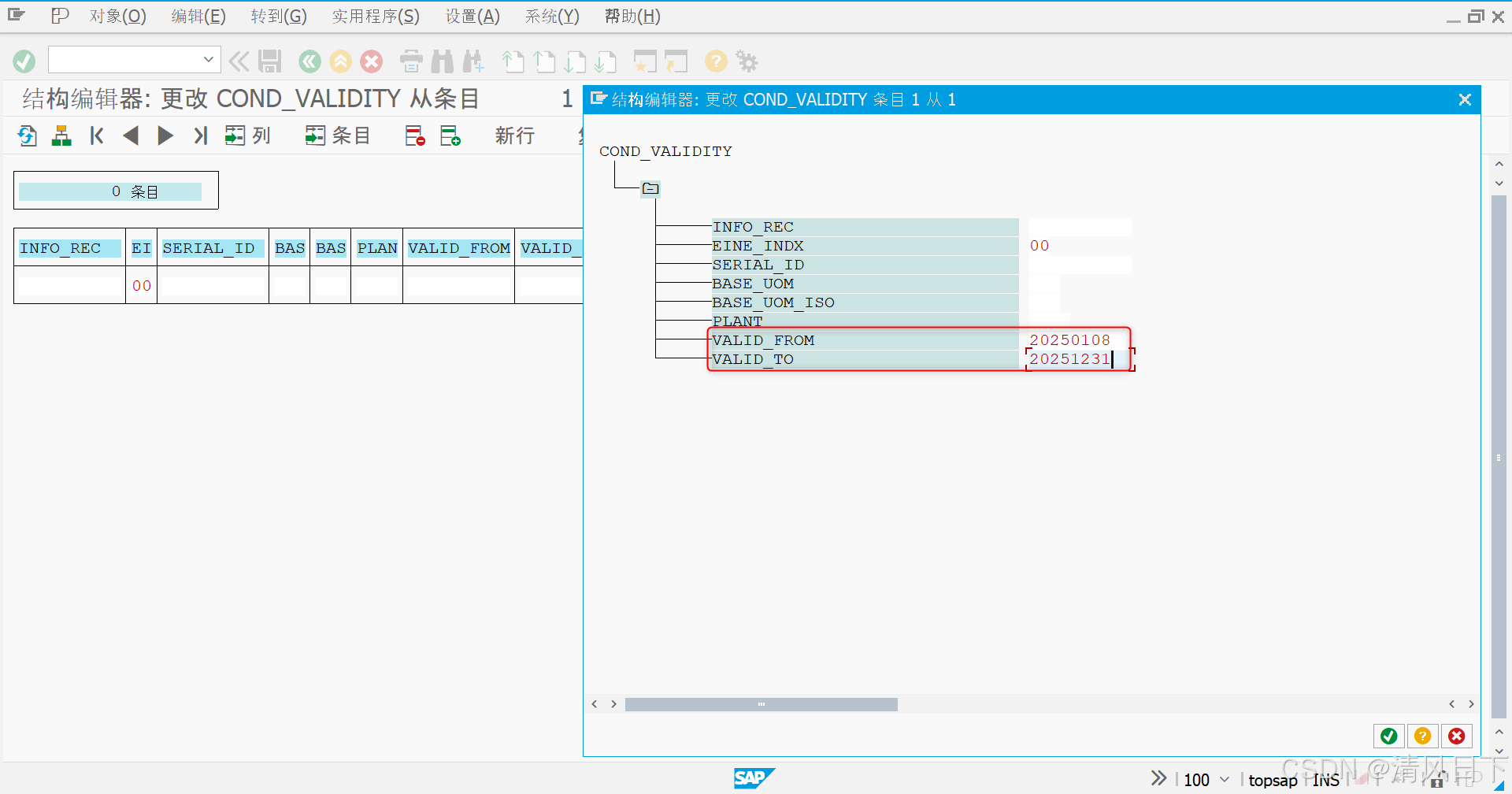Image resolution: width=1512 pixels, height=794 pixels.
Task: Select the INFO_REC column header
Action: [x=69, y=248]
